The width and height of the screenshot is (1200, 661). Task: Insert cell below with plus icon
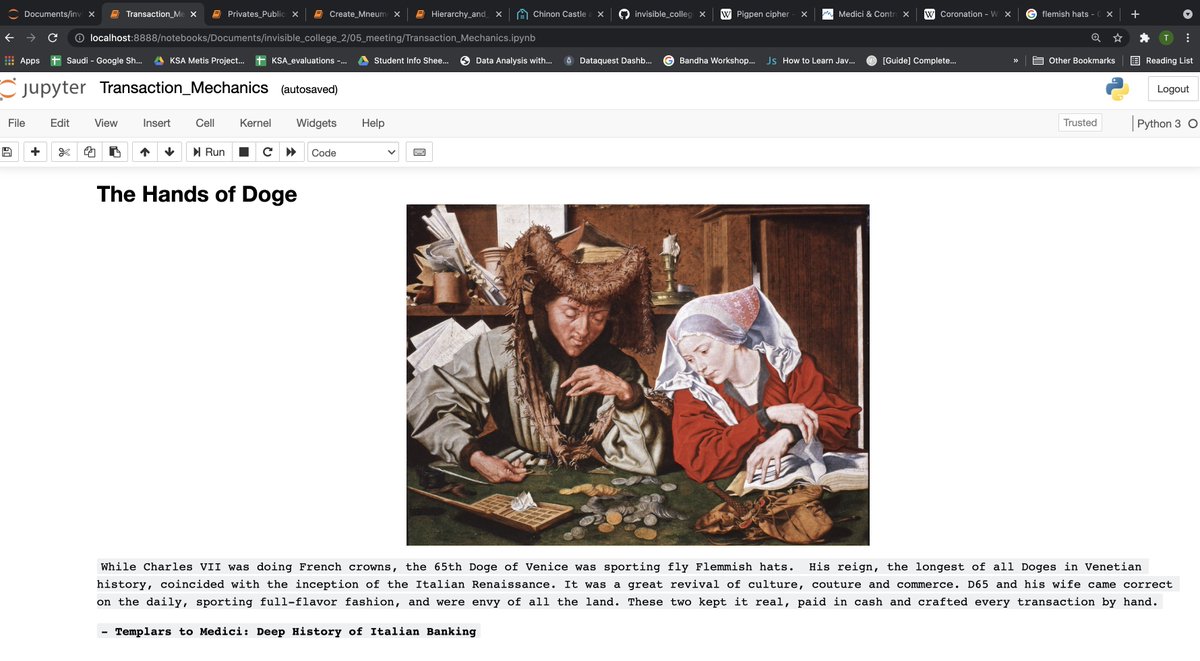[x=35, y=152]
